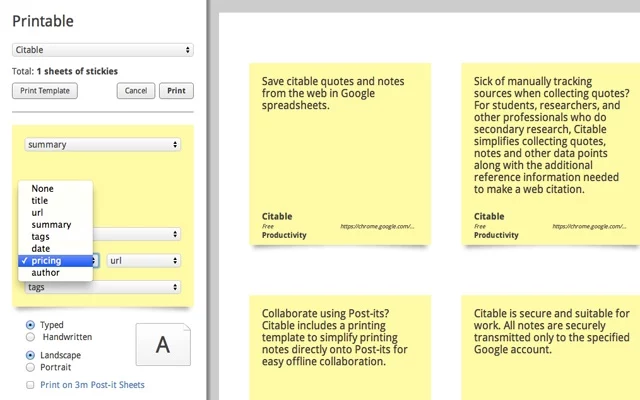This screenshot has height=400, width=640.
Task: Choose tags in the open list
Action: [x=56, y=237]
